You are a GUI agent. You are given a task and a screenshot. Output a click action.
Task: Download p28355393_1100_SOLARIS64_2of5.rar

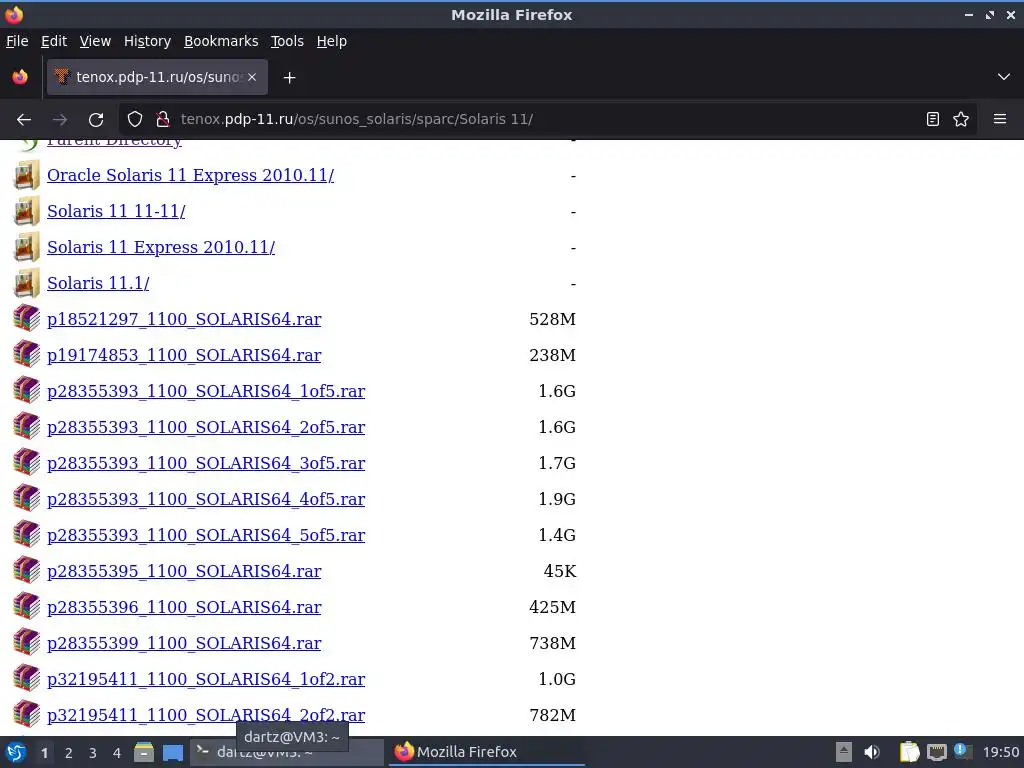(206, 427)
